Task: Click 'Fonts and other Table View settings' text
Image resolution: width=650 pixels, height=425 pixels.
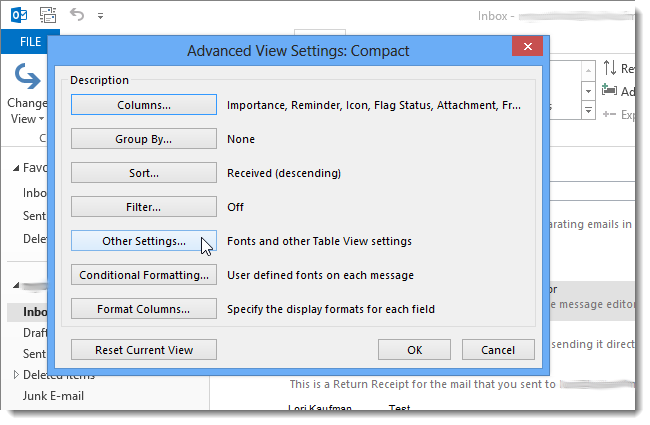Action: click(x=319, y=241)
